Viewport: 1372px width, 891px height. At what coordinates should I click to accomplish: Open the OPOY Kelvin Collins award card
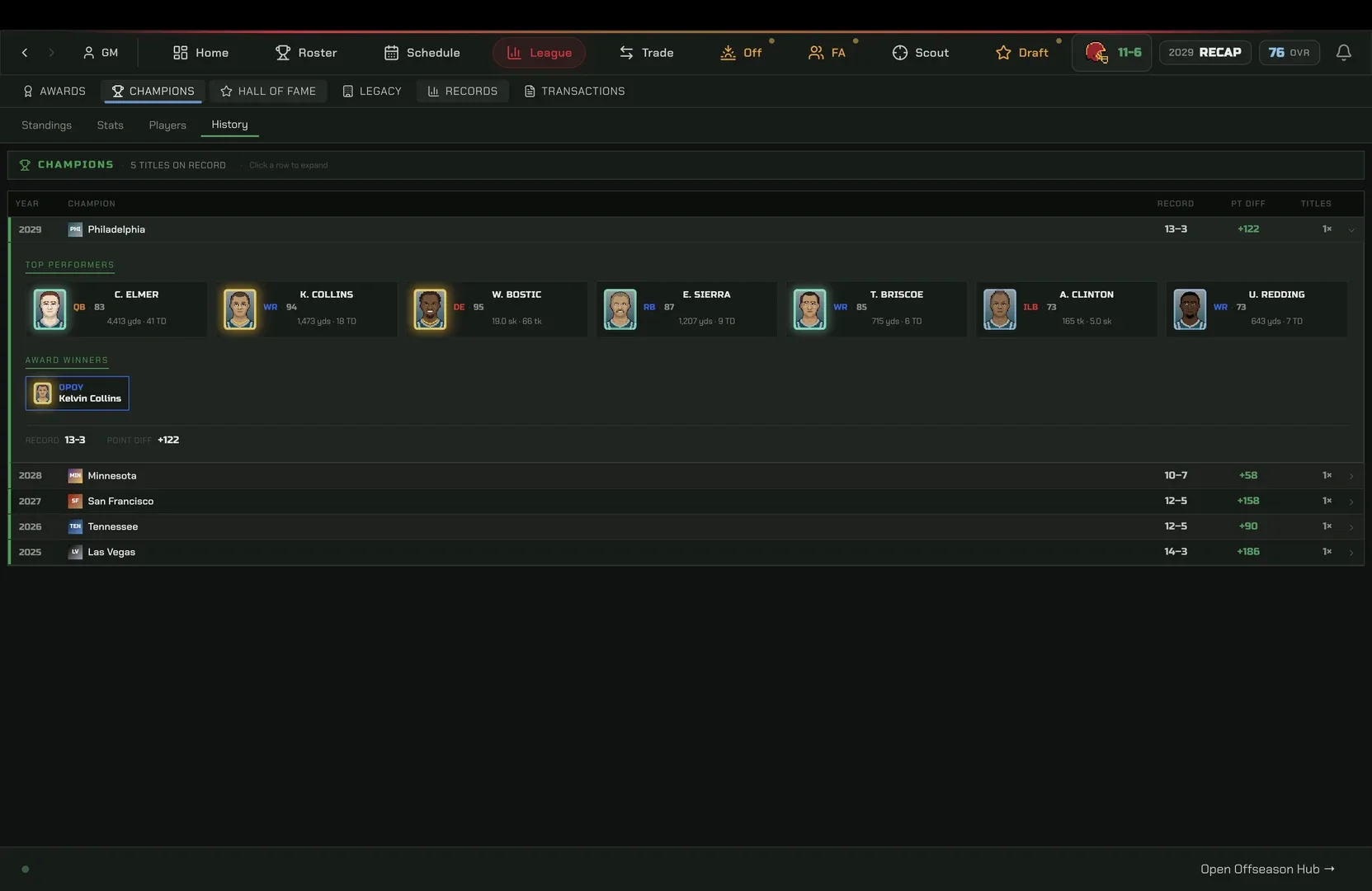(x=78, y=394)
